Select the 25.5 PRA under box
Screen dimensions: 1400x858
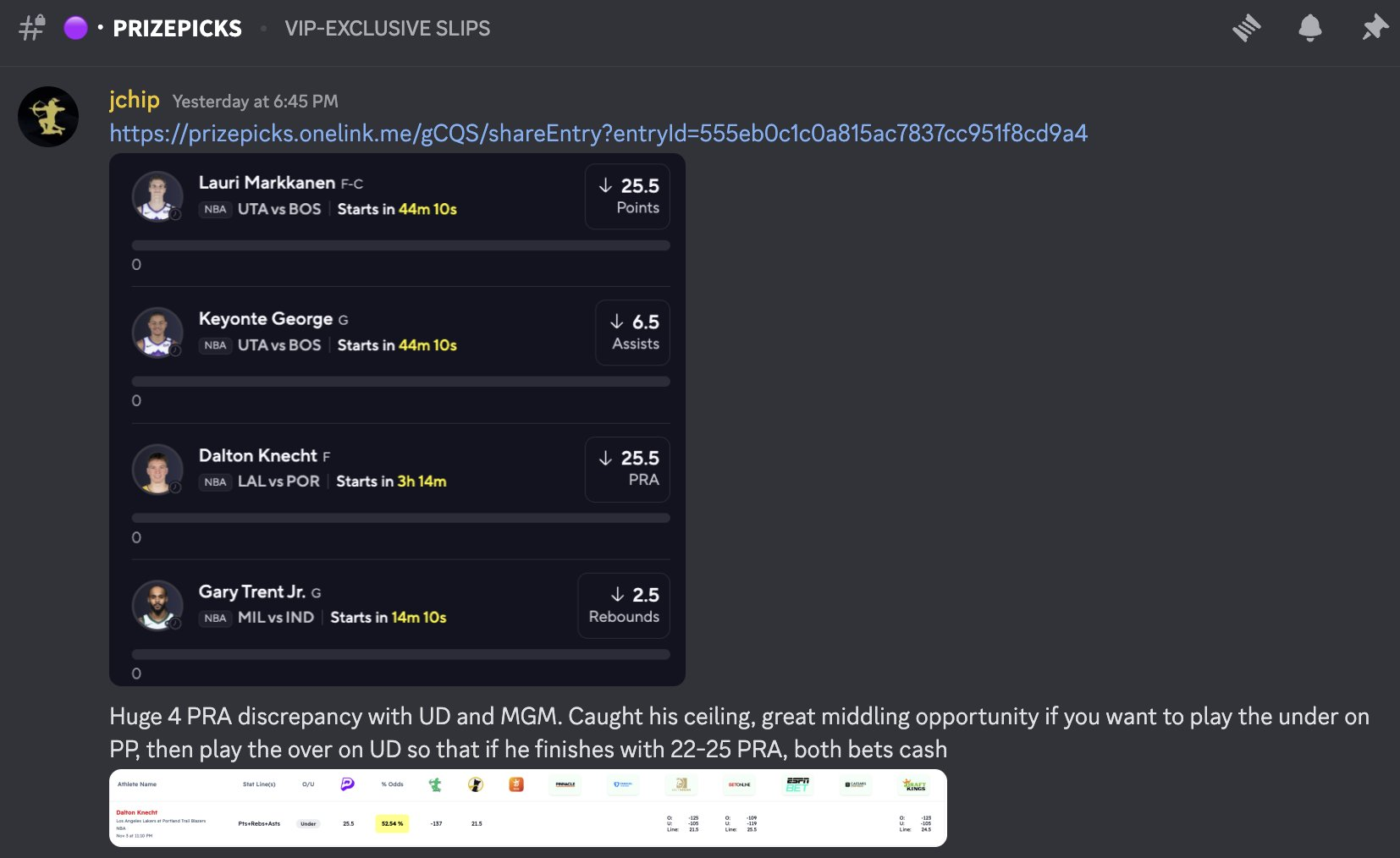pyautogui.click(x=627, y=469)
